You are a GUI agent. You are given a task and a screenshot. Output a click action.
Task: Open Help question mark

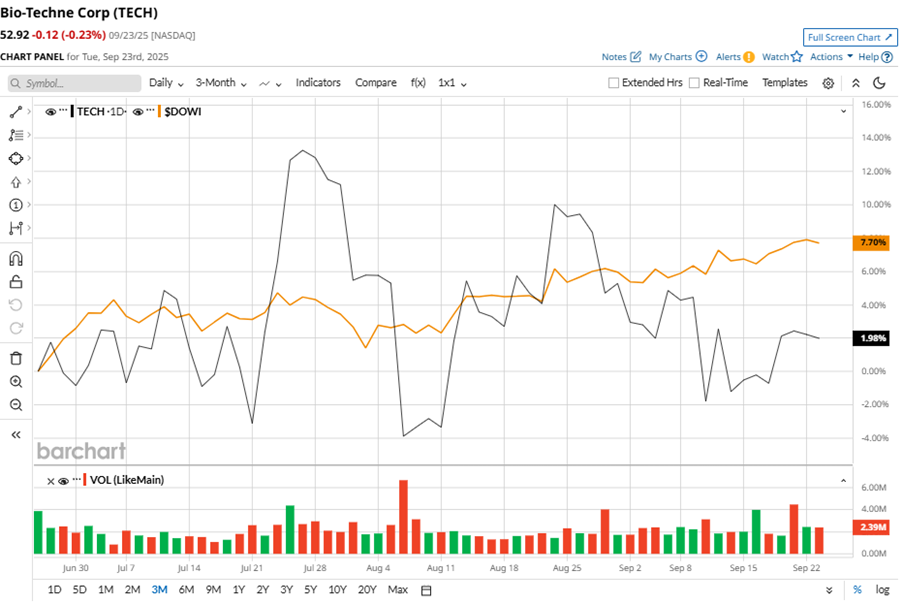tap(887, 57)
